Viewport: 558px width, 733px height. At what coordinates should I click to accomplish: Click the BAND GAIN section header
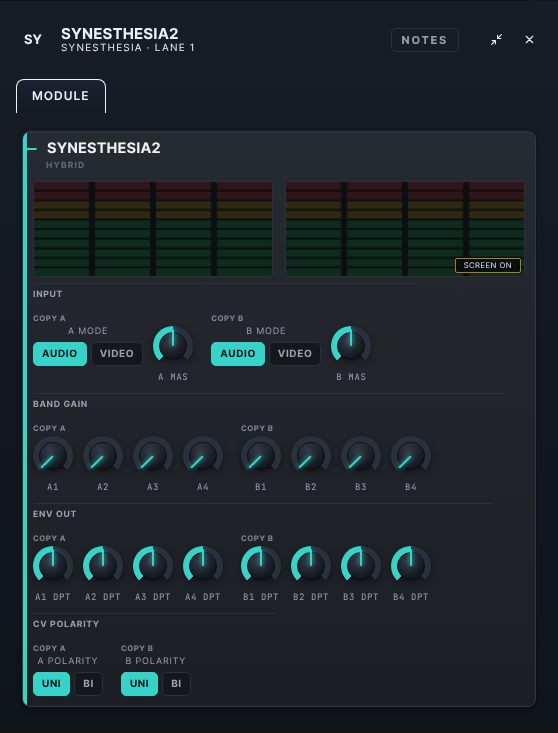(60, 404)
